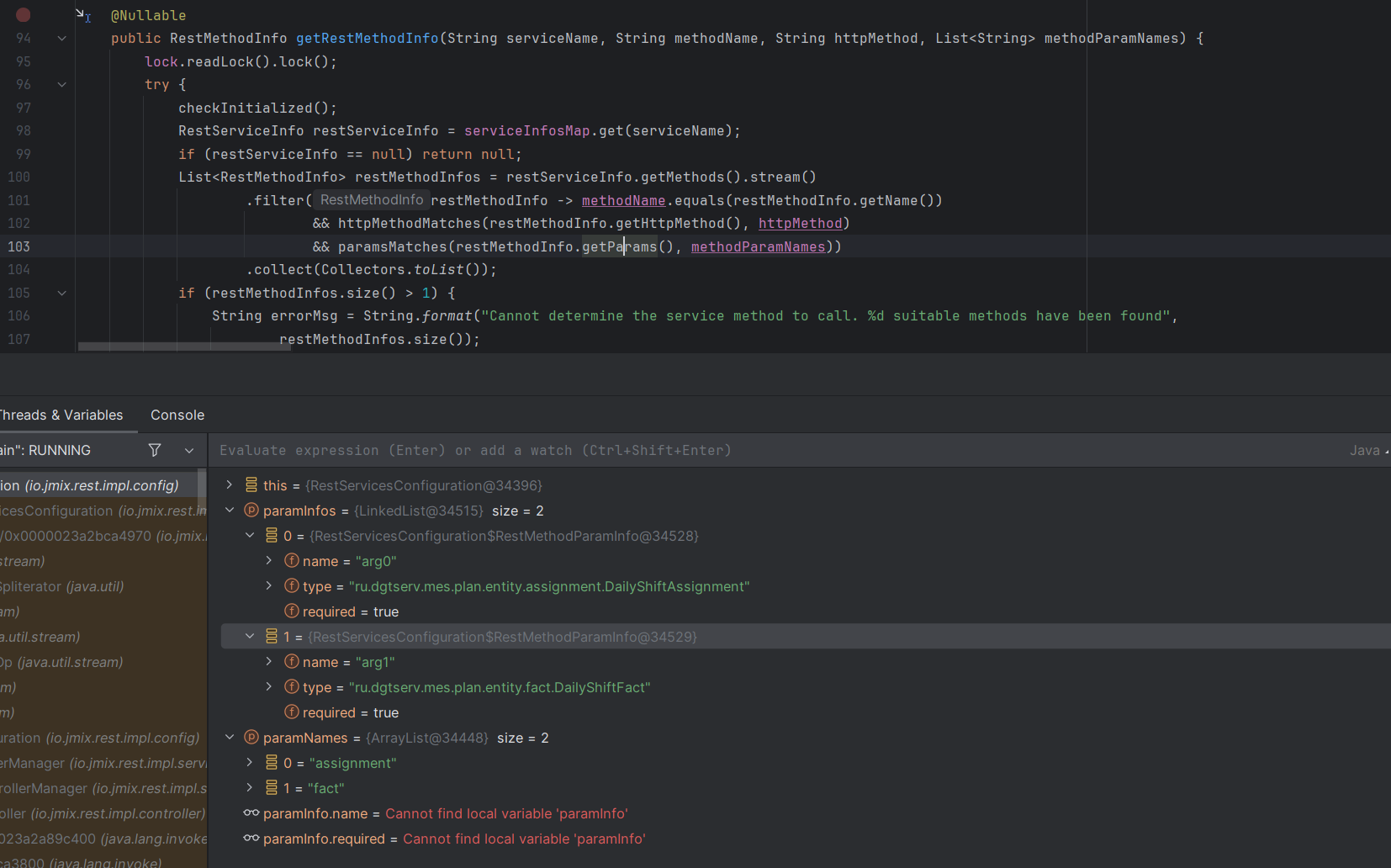
Task: Click the paramNames parameter icon
Action: 251,738
